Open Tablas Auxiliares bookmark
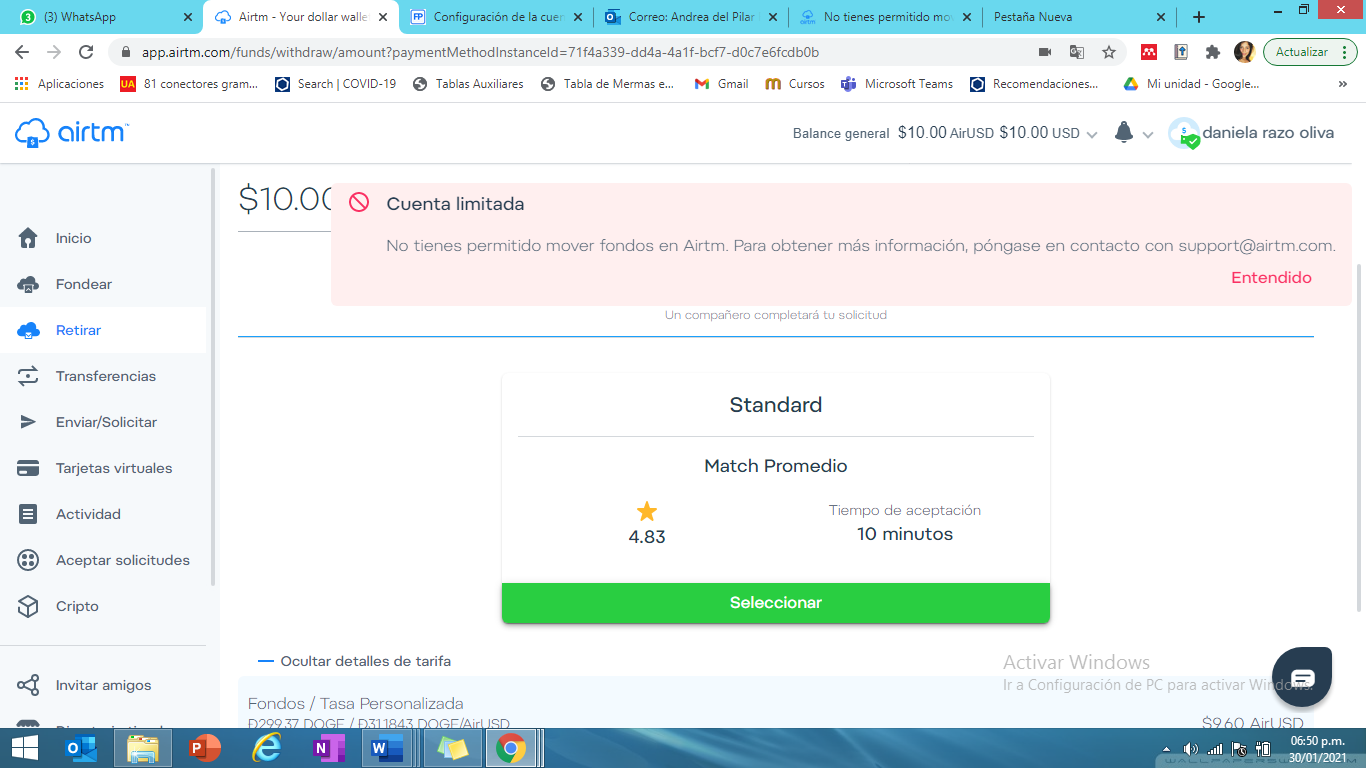 [x=467, y=84]
